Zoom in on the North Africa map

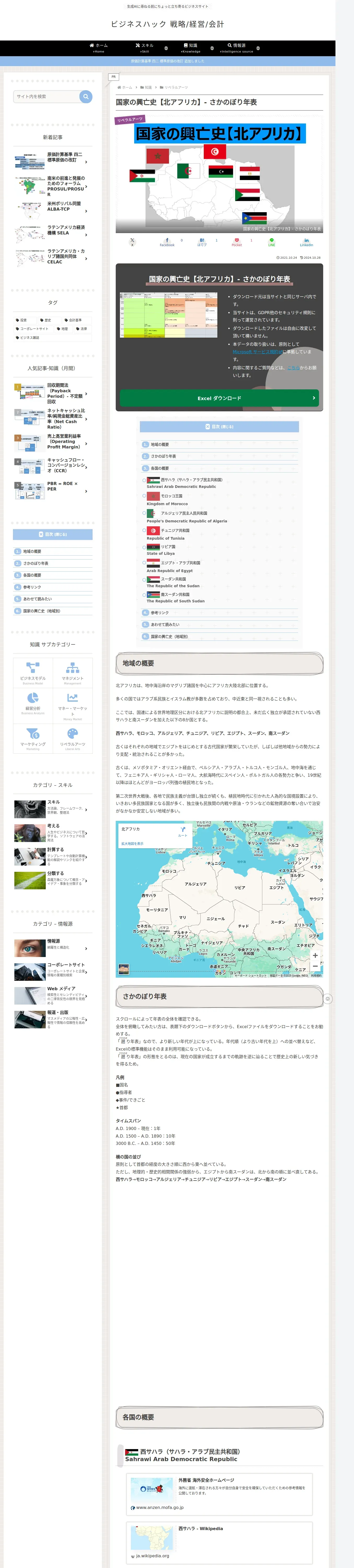tap(315, 955)
